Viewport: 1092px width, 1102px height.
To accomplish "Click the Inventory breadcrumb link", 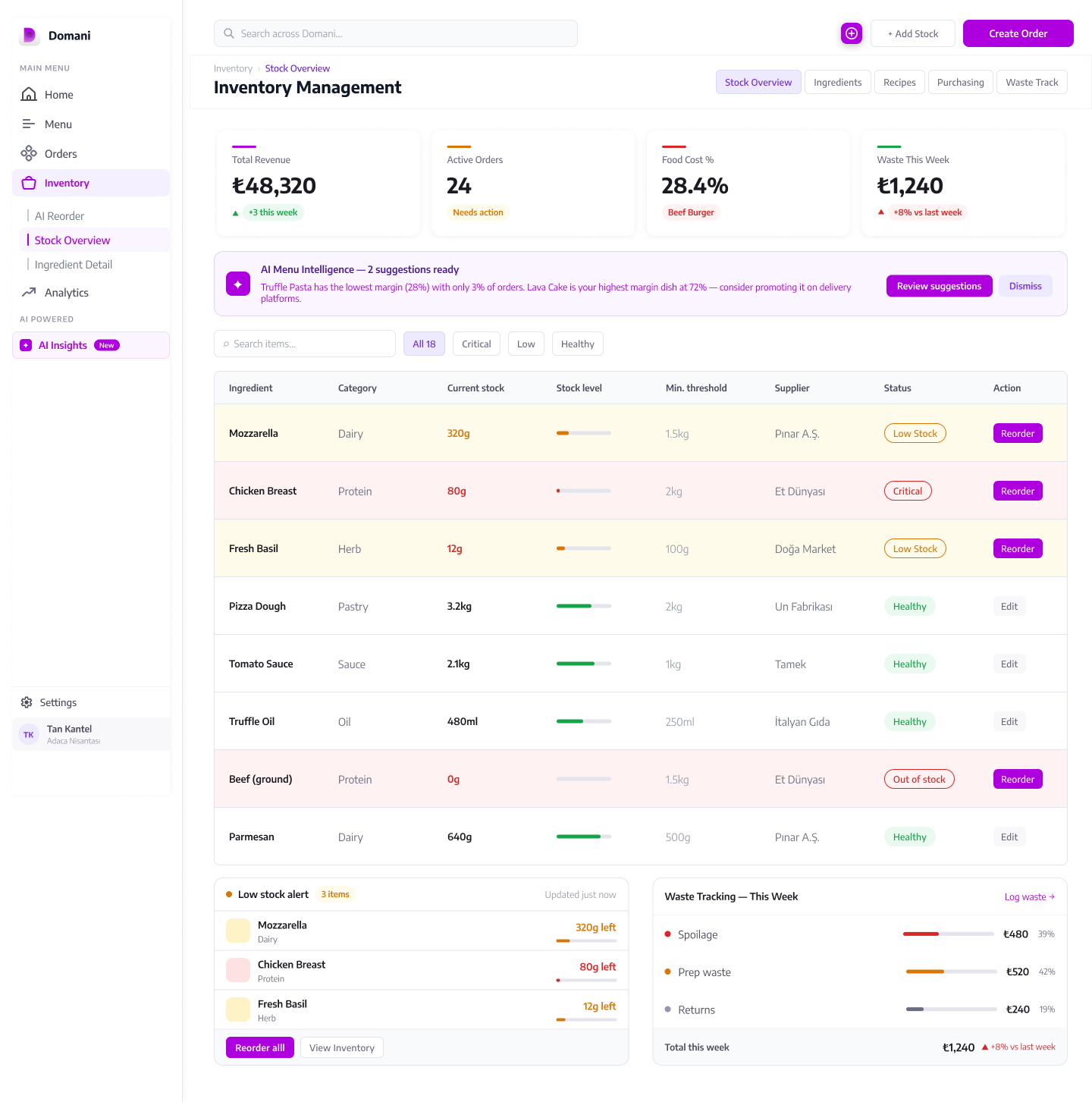I will [233, 68].
